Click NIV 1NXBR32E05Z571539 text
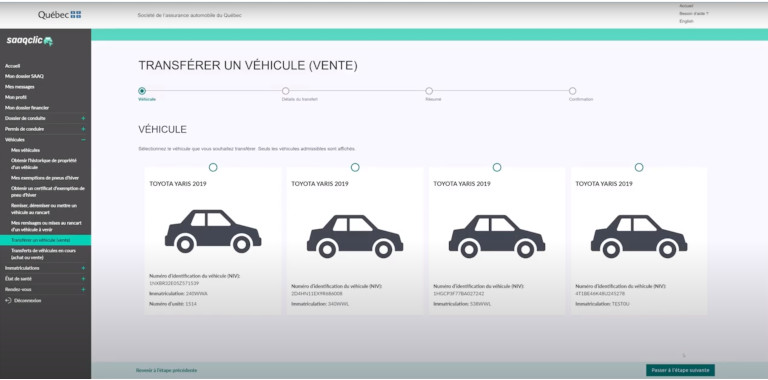The width and height of the screenshot is (768, 380). [174, 284]
